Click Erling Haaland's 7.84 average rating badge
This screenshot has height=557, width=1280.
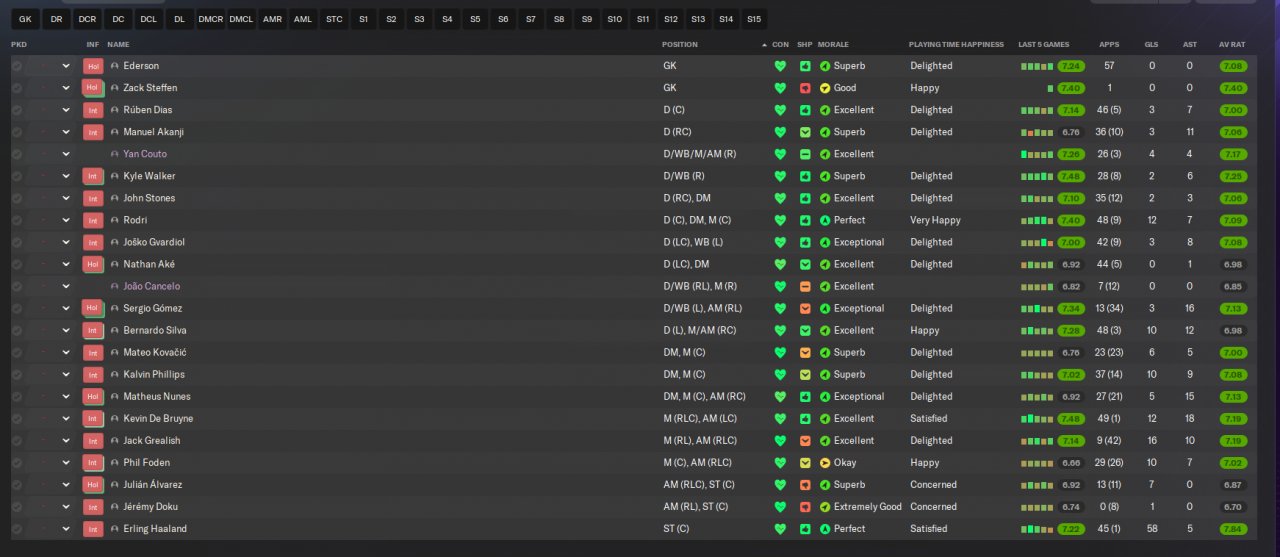click(x=1234, y=529)
